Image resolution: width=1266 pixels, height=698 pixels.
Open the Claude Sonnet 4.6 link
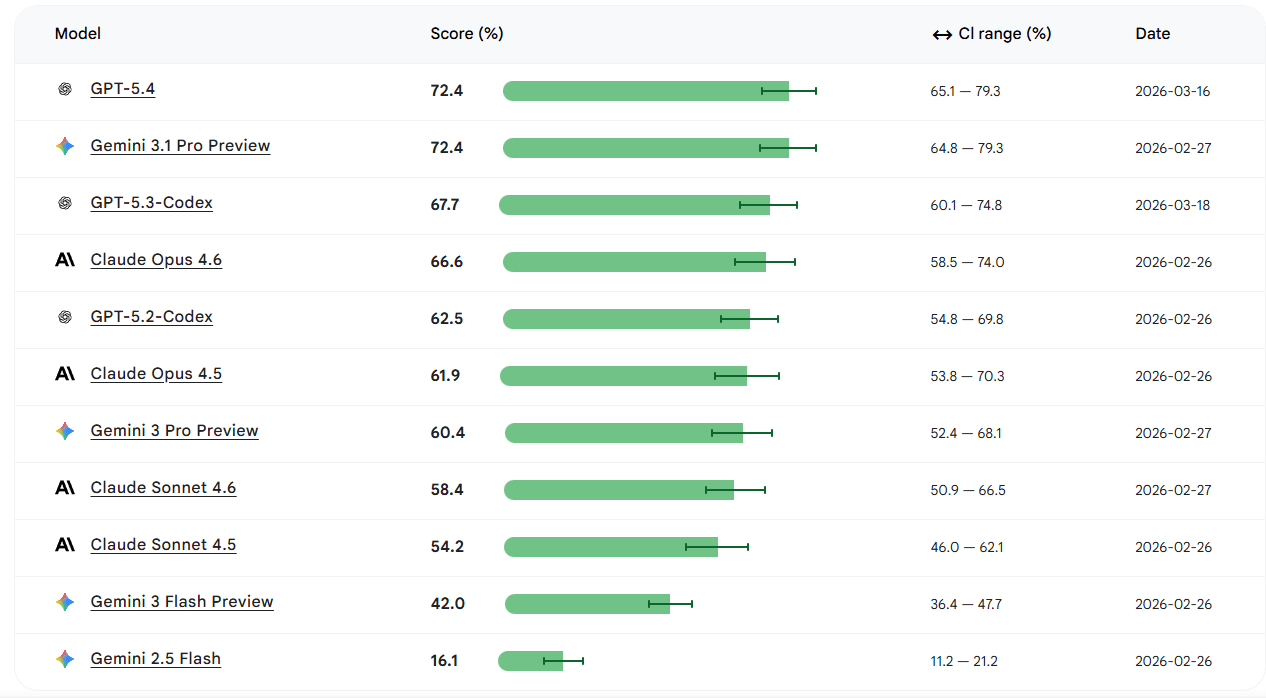pos(163,488)
